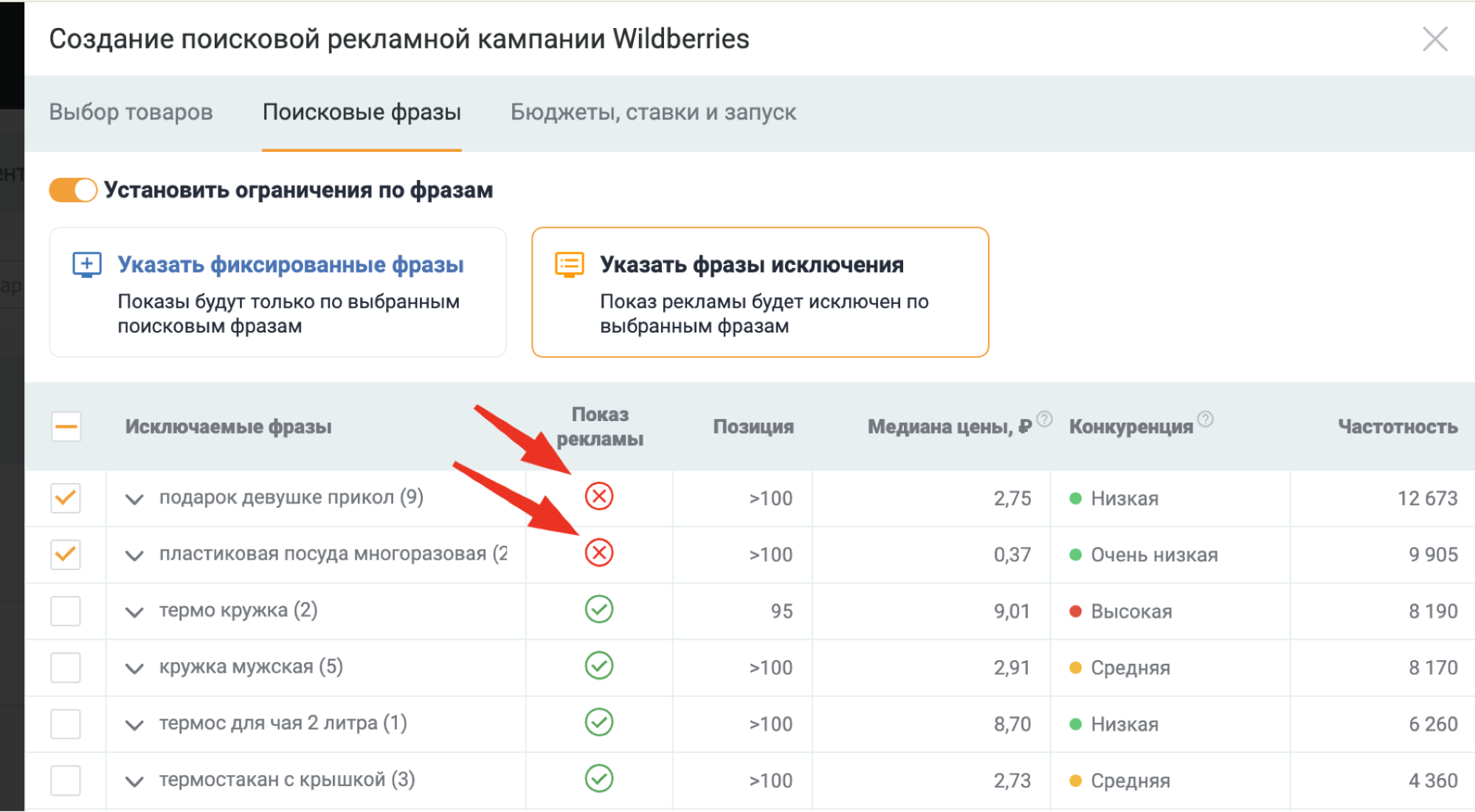Click Показ рекламы column header

pos(600,426)
